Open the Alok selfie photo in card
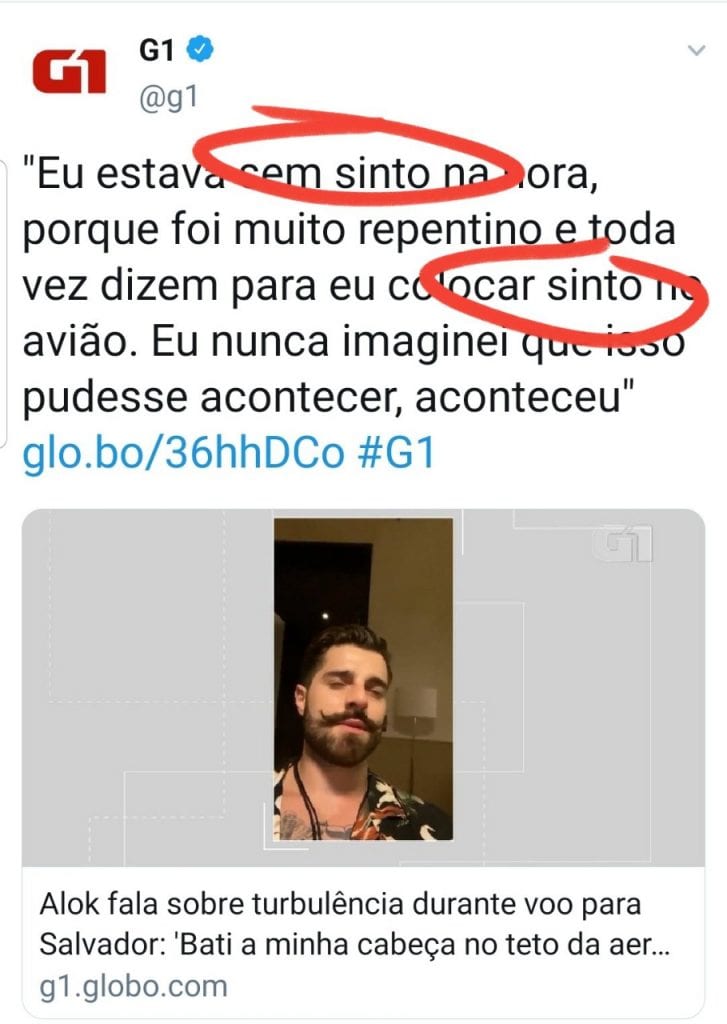This screenshot has height=1024, width=727. pyautogui.click(x=363, y=679)
